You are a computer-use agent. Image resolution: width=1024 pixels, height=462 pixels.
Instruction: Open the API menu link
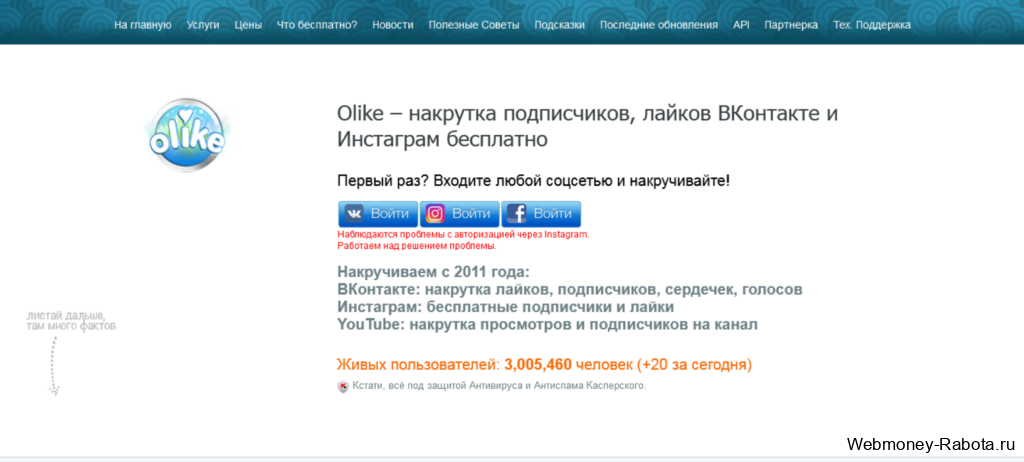pyautogui.click(x=741, y=25)
